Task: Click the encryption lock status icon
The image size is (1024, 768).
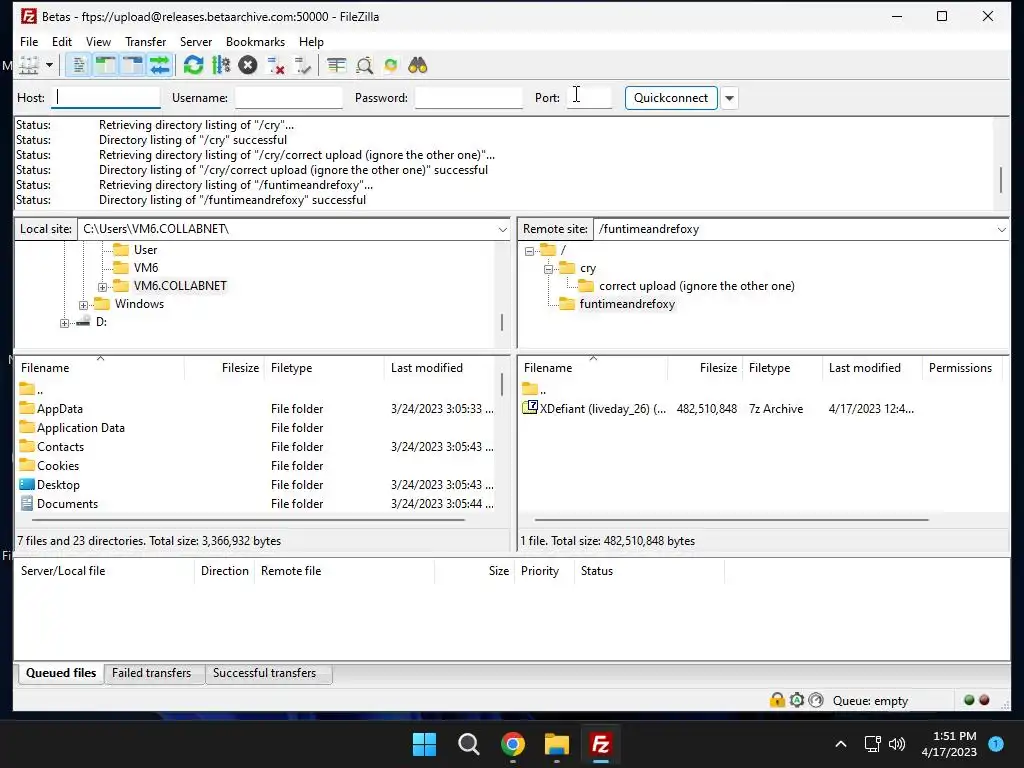Action: [777, 701]
